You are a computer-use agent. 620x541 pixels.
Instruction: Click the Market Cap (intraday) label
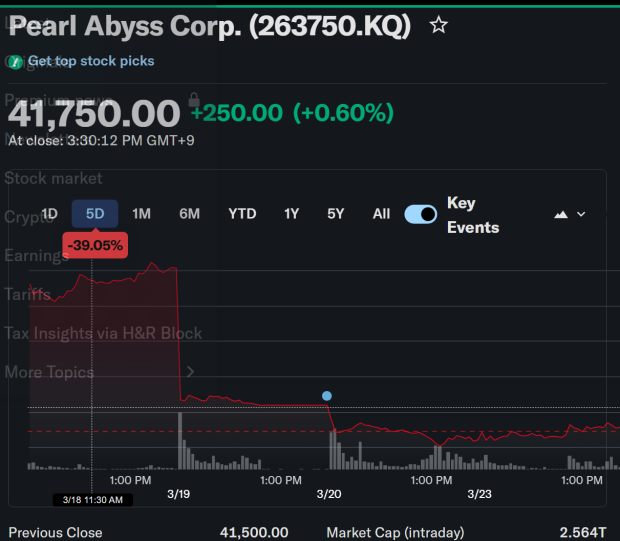pos(395,532)
